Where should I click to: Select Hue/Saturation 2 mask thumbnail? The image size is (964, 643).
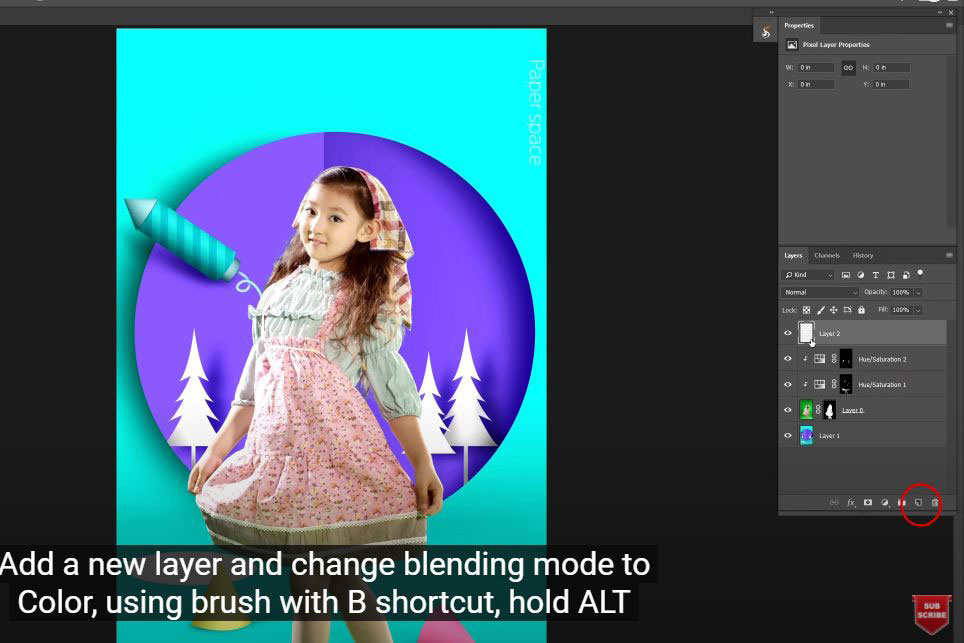point(846,358)
